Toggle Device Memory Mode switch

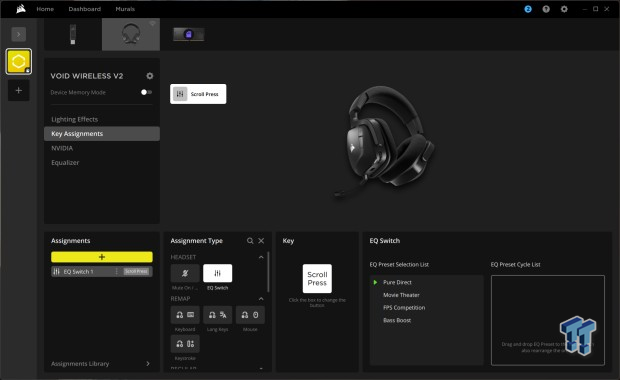146,92
